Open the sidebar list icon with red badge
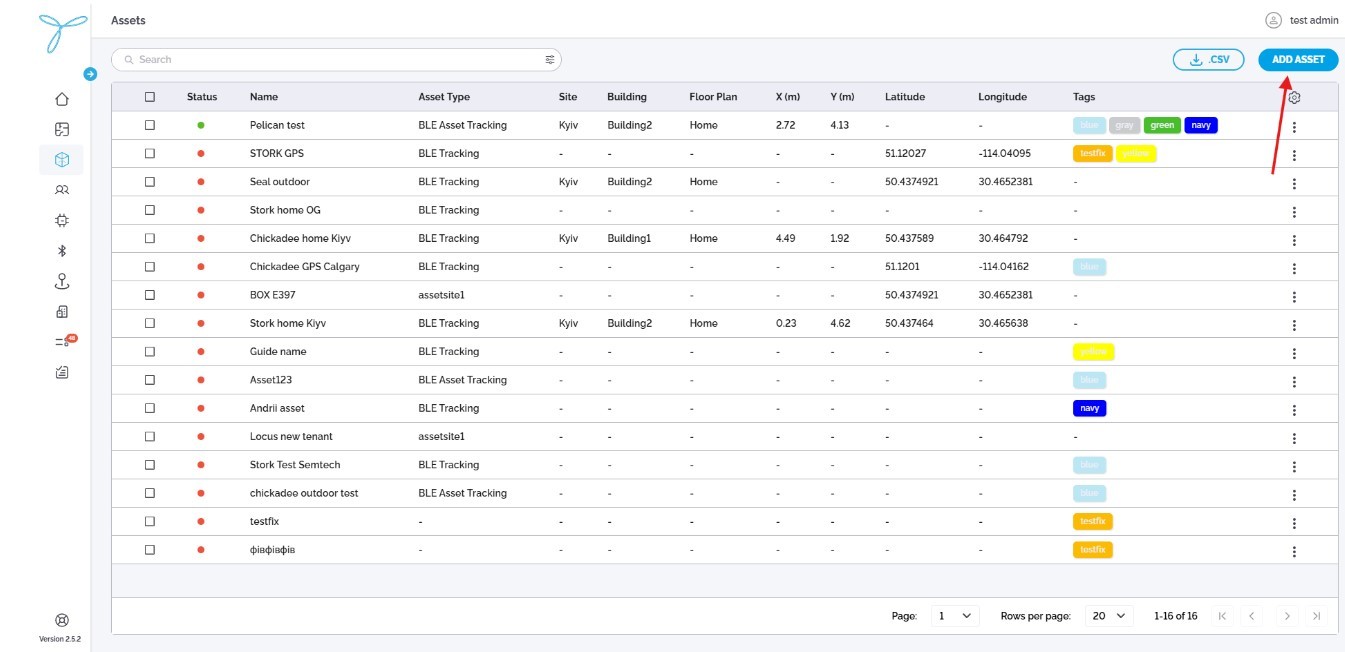 [x=64, y=342]
